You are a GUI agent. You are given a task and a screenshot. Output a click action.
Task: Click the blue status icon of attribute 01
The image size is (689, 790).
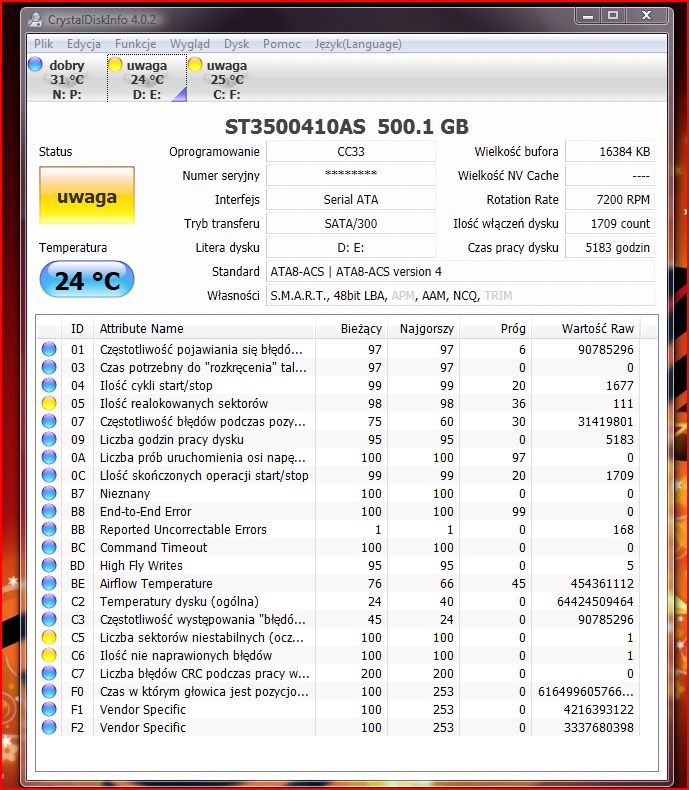point(49,349)
